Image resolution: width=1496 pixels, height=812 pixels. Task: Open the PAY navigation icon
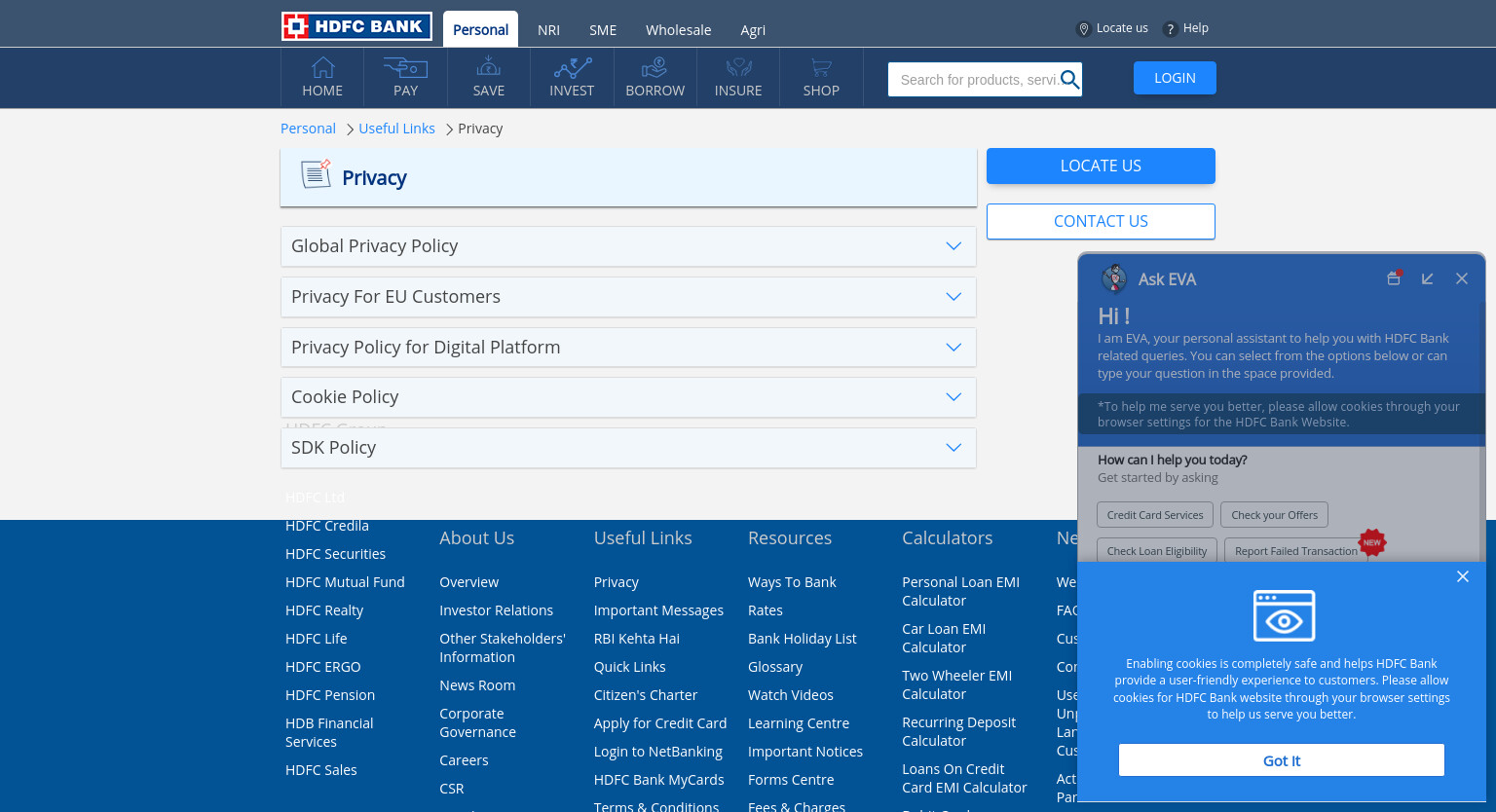click(x=405, y=67)
